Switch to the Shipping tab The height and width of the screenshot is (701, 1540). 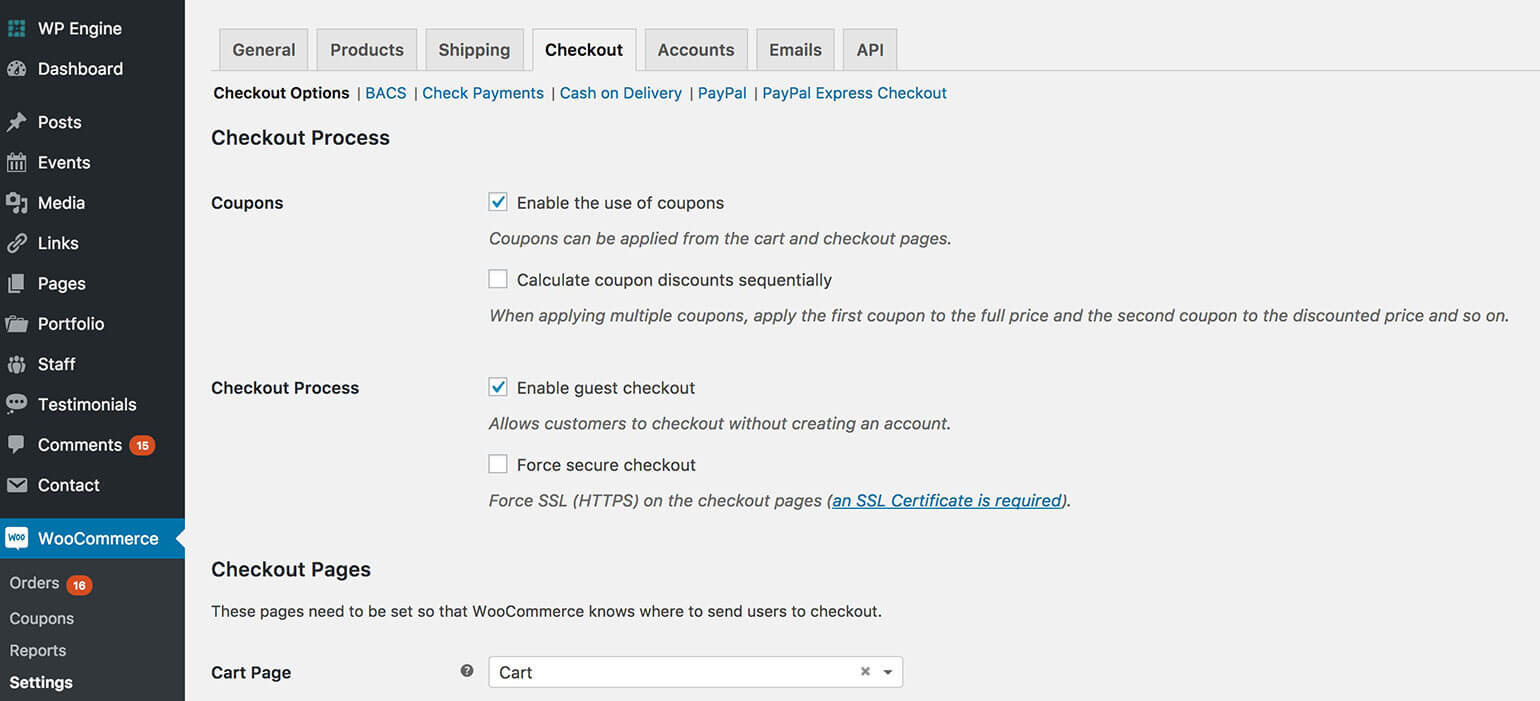pos(474,49)
